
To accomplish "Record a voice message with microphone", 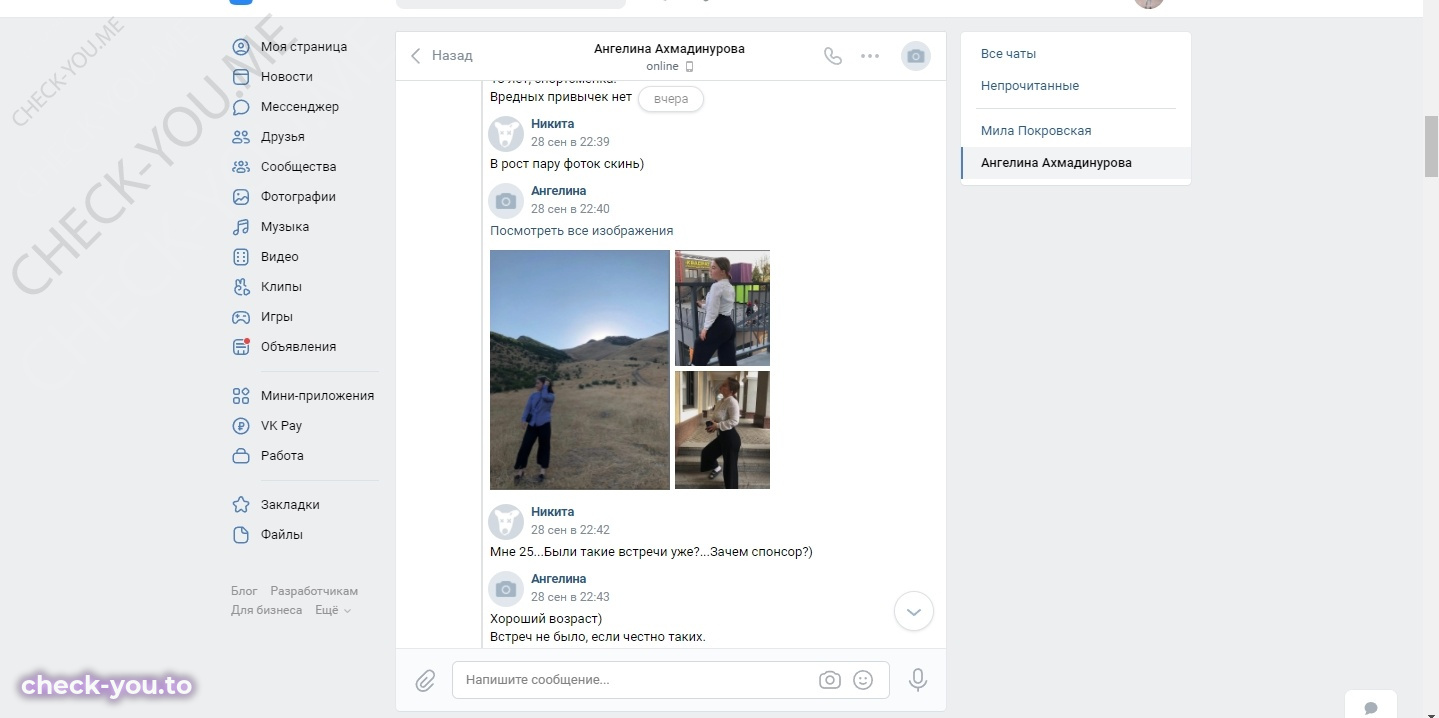I will point(917,680).
